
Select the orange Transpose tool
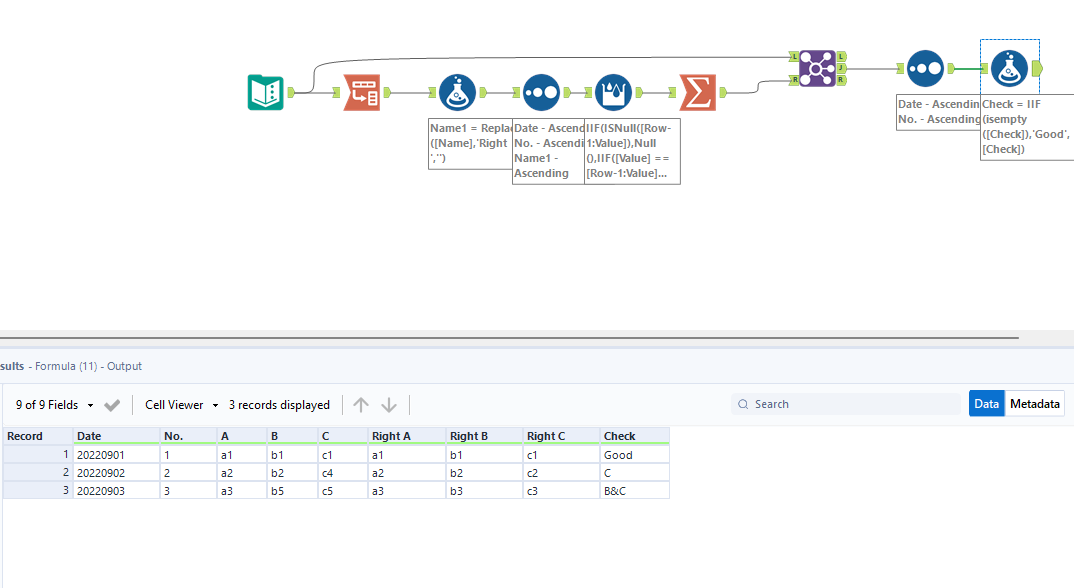(x=360, y=92)
